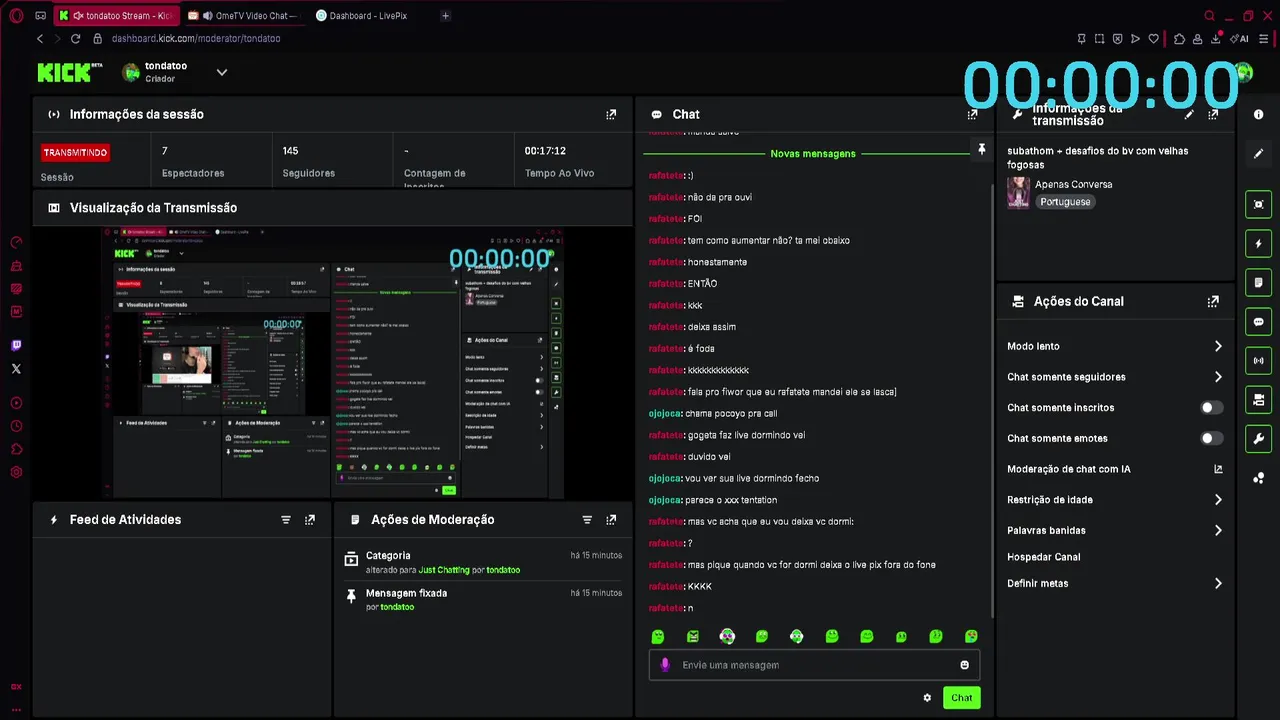The image size is (1280, 720).
Task: Enable Chat somente inscritos switch
Action: [1211, 408]
